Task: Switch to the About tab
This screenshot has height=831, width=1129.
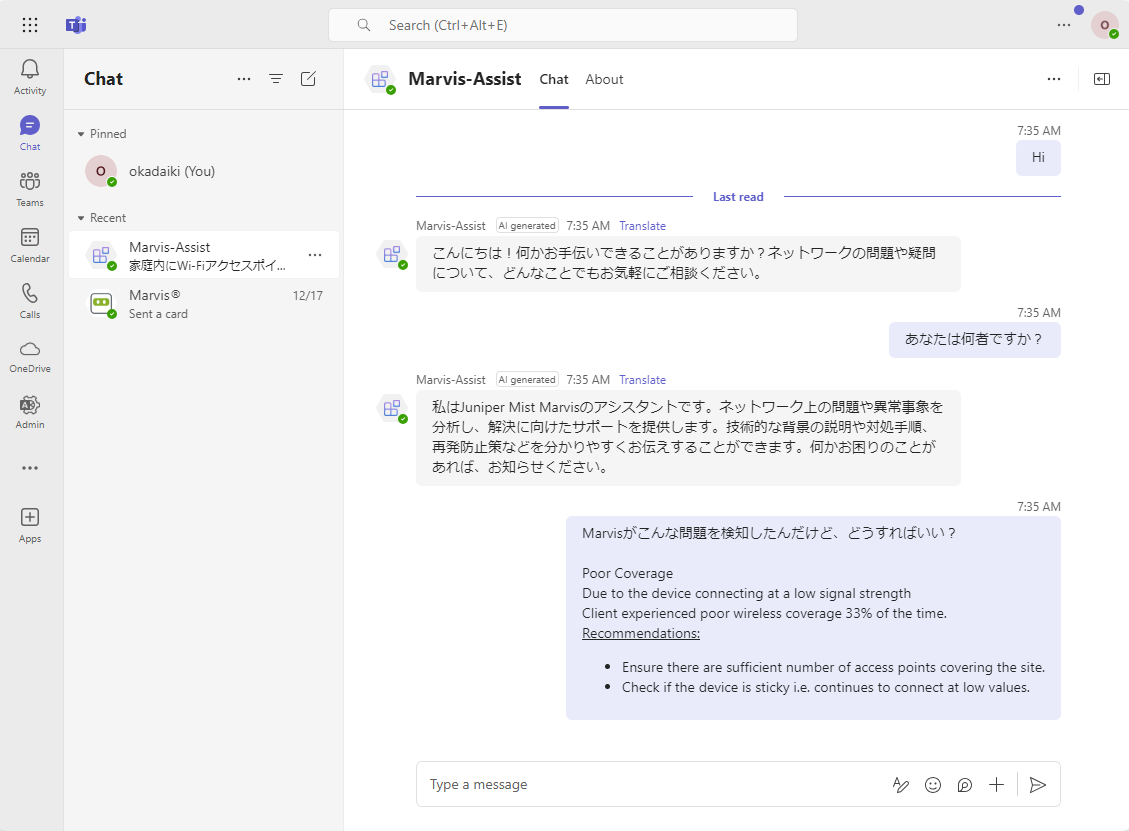Action: pyautogui.click(x=604, y=79)
